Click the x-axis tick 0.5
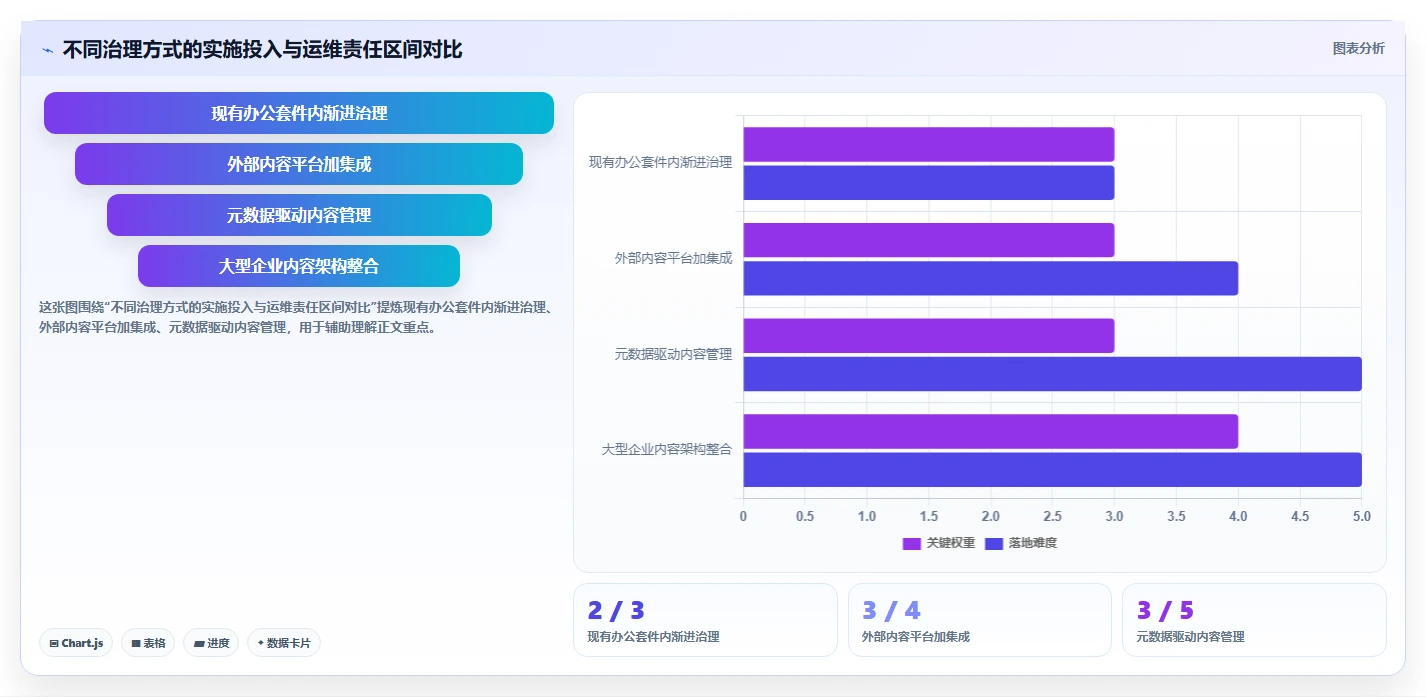The width and height of the screenshot is (1426, 697). coord(805,516)
